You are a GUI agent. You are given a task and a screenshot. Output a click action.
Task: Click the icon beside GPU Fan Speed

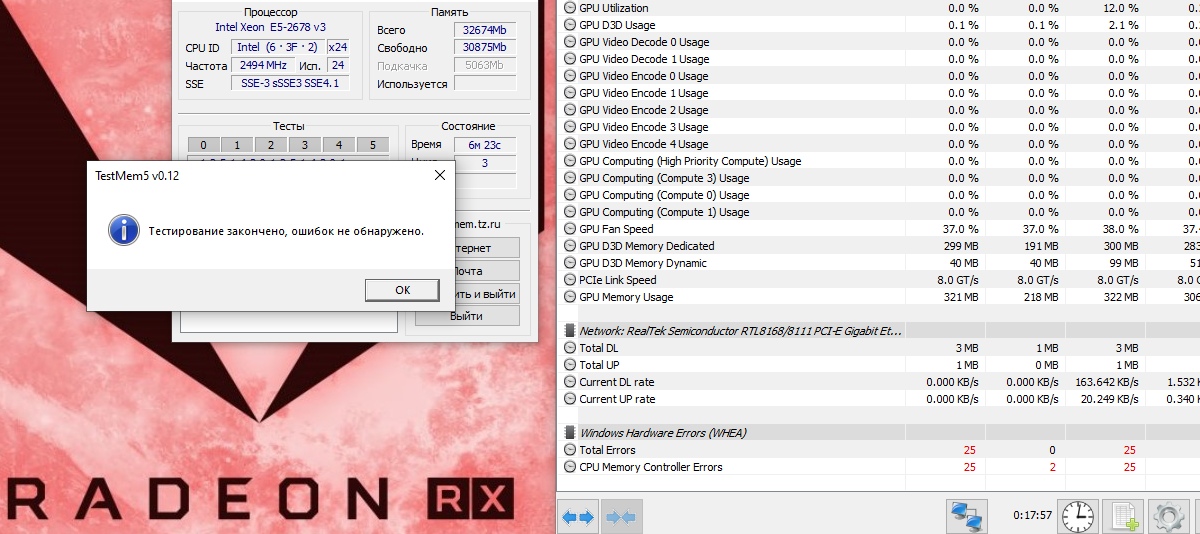click(569, 229)
